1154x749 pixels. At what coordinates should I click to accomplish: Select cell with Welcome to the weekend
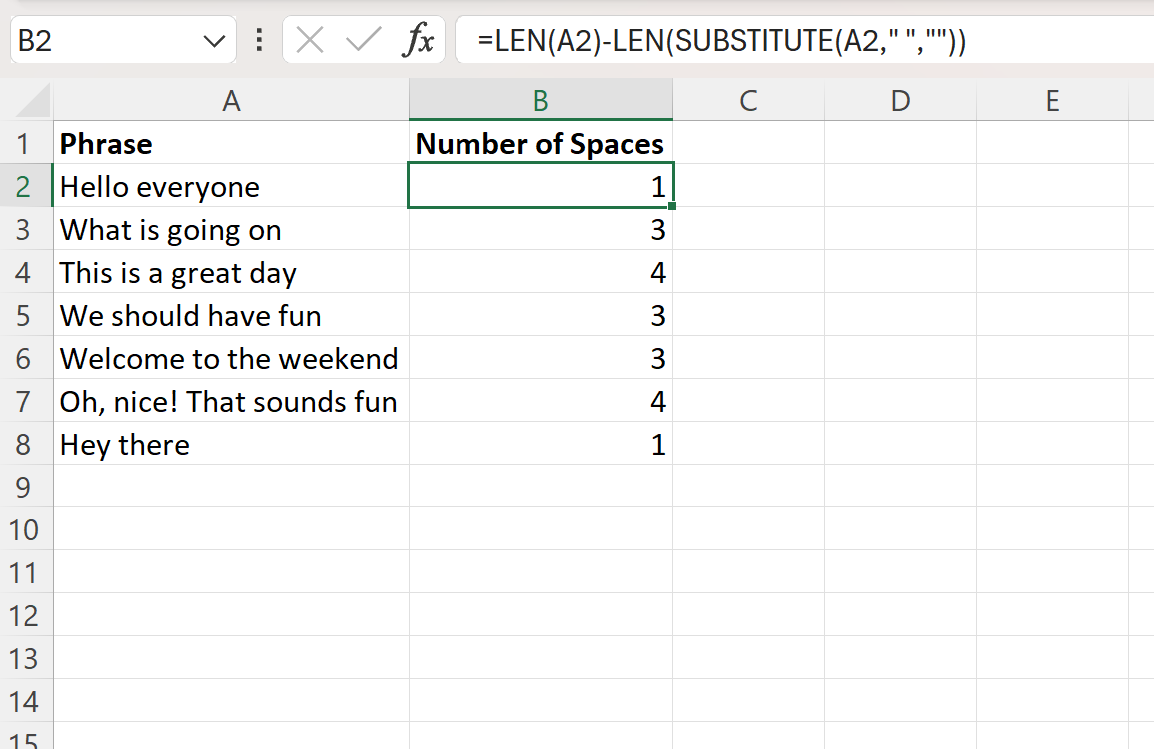[231, 358]
